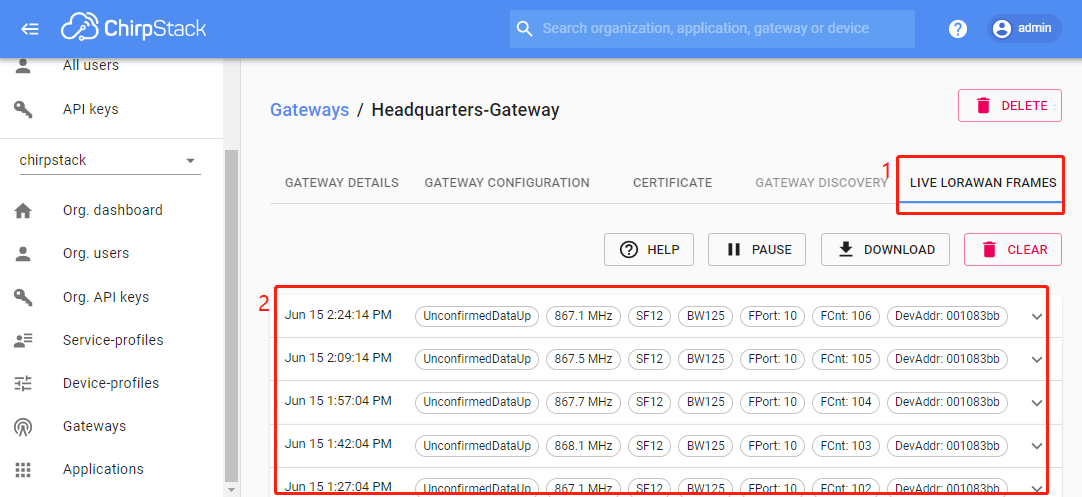The height and width of the screenshot is (497, 1082).
Task: Click the Device-profiles sliders icon
Action: [23, 383]
